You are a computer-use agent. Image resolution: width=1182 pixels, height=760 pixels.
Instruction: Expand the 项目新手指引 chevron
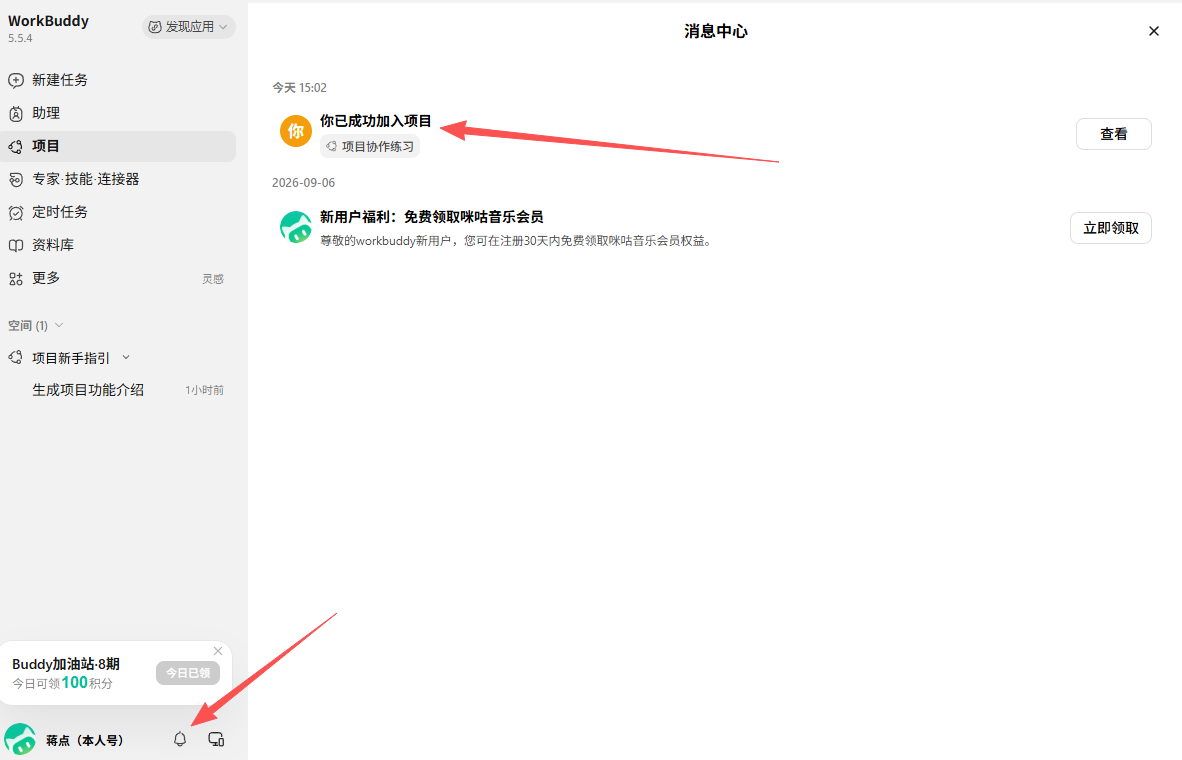click(x=126, y=357)
